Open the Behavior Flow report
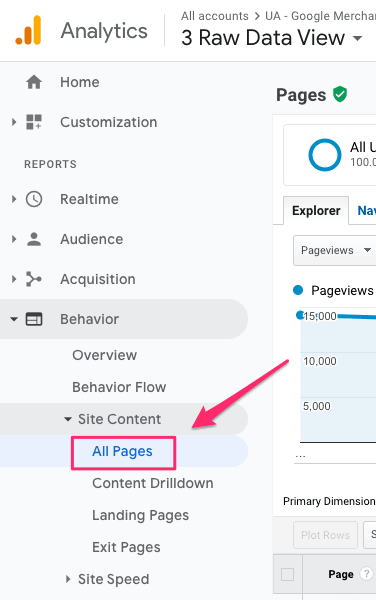Image resolution: width=376 pixels, height=600 pixels. 119,387
